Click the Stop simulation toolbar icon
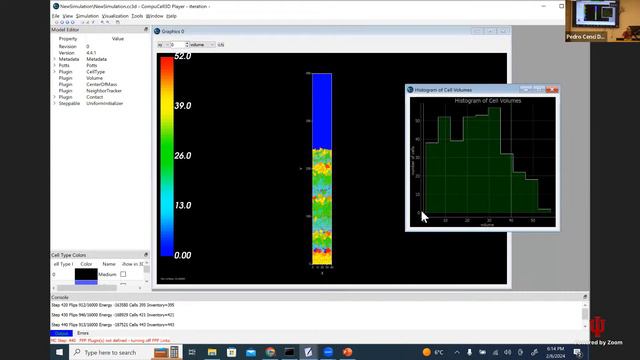Viewport: 640px width, 360px height. (x=73, y=22)
